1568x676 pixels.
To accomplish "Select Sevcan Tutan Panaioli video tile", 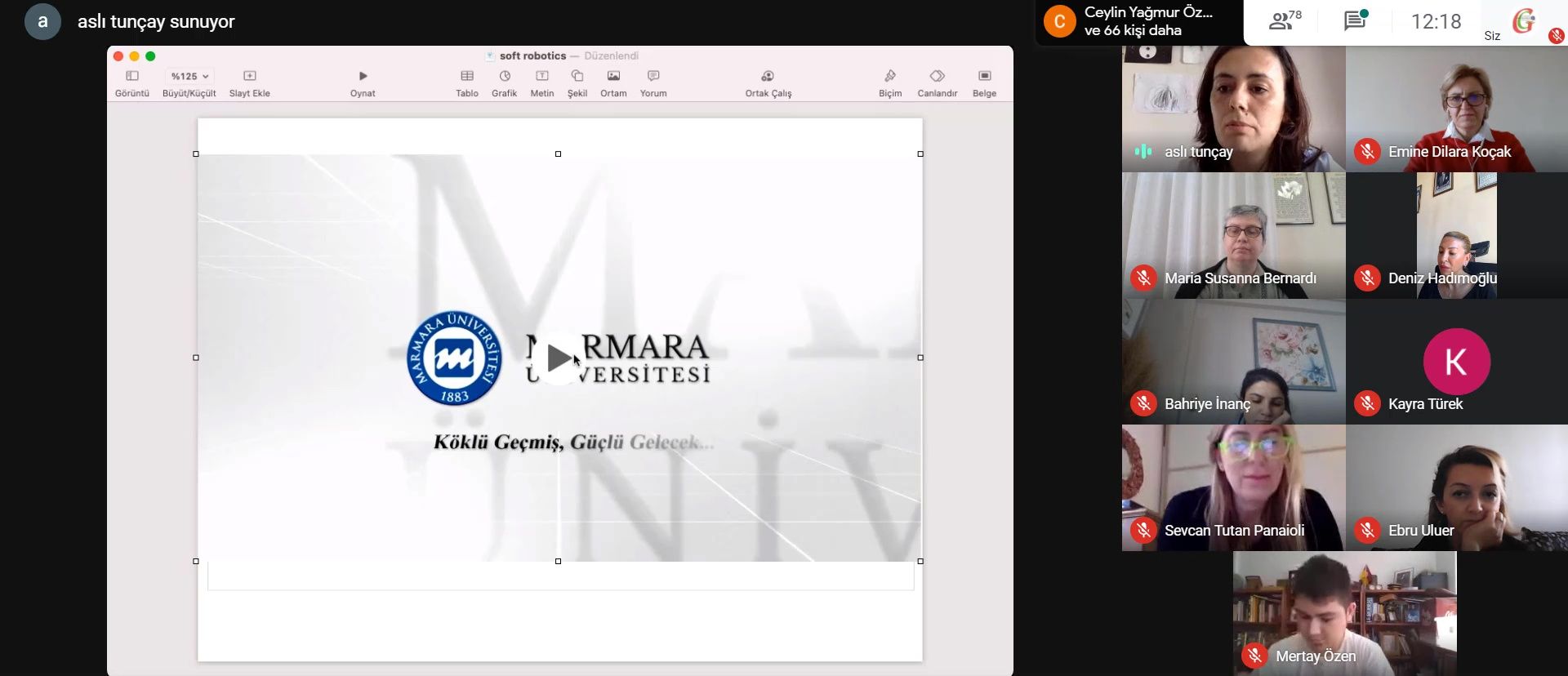I will [1233, 487].
